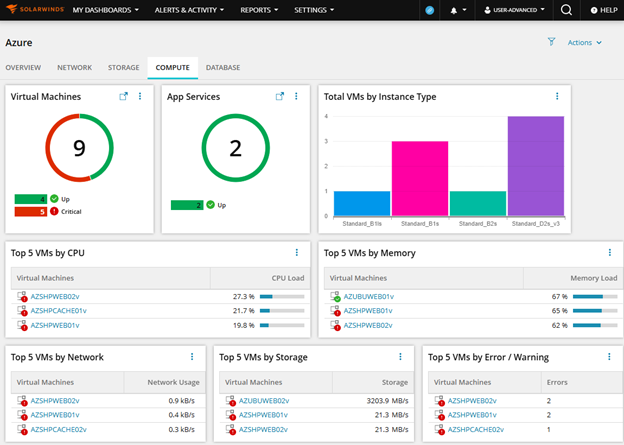
Task: Open AZUBUWEB01v in Memory table
Action: [369, 297]
